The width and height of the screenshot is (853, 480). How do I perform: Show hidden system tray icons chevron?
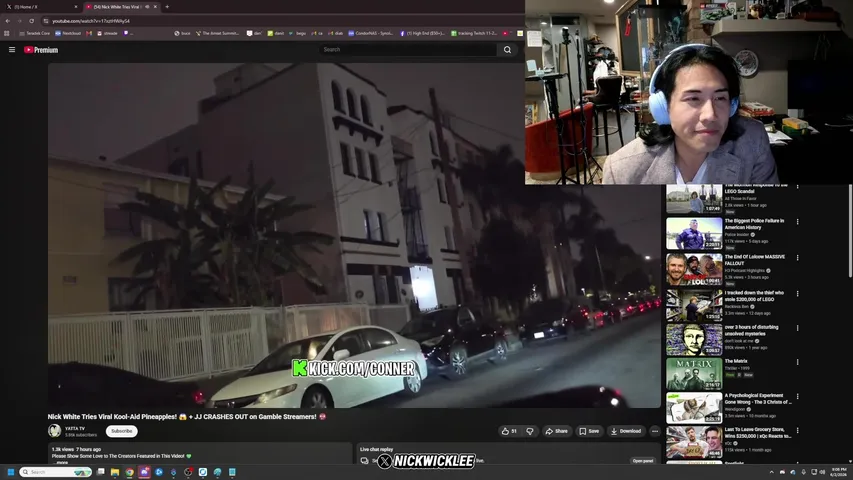point(771,472)
